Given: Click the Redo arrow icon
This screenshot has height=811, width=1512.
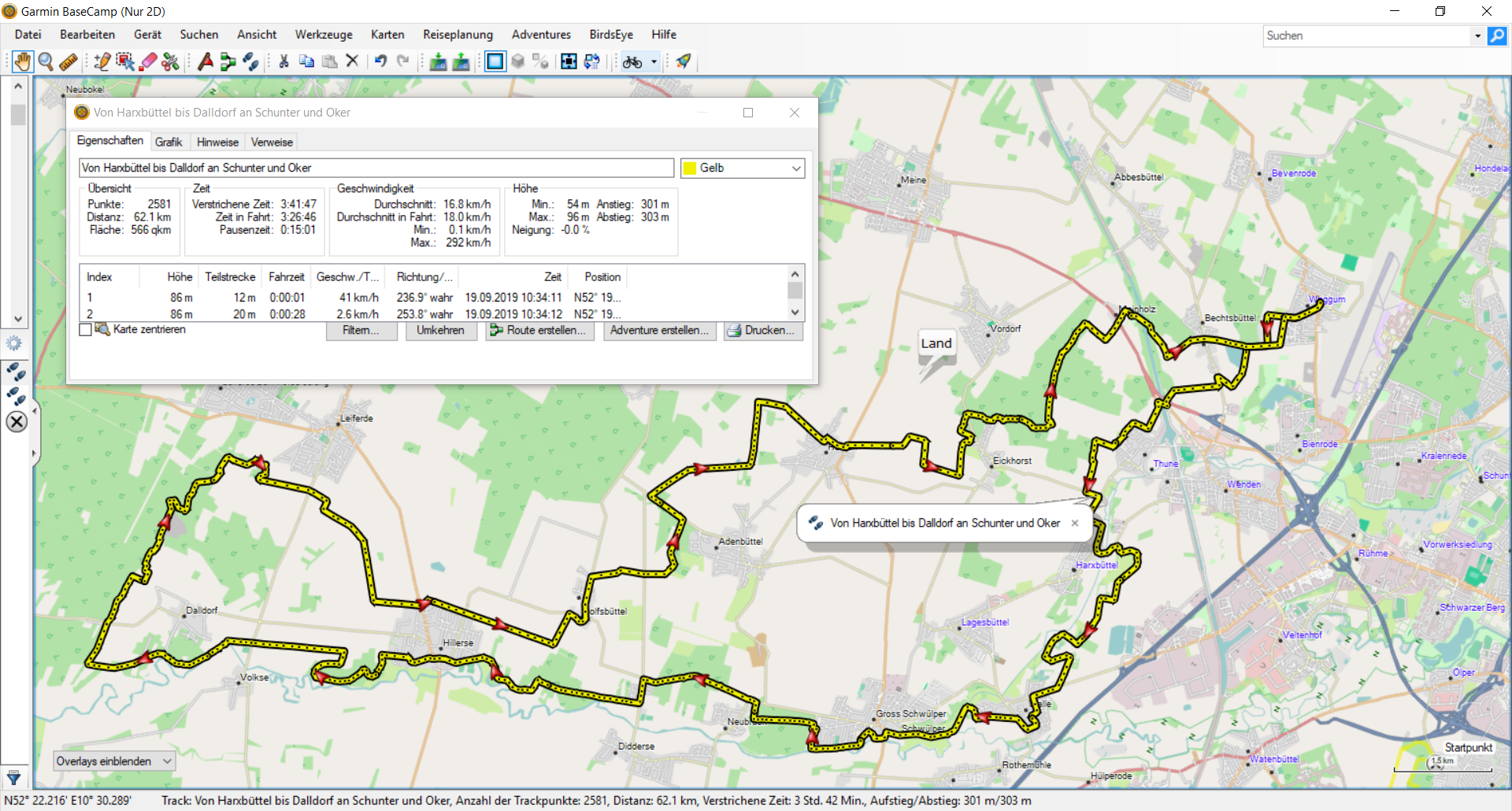Looking at the screenshot, I should [x=403, y=61].
